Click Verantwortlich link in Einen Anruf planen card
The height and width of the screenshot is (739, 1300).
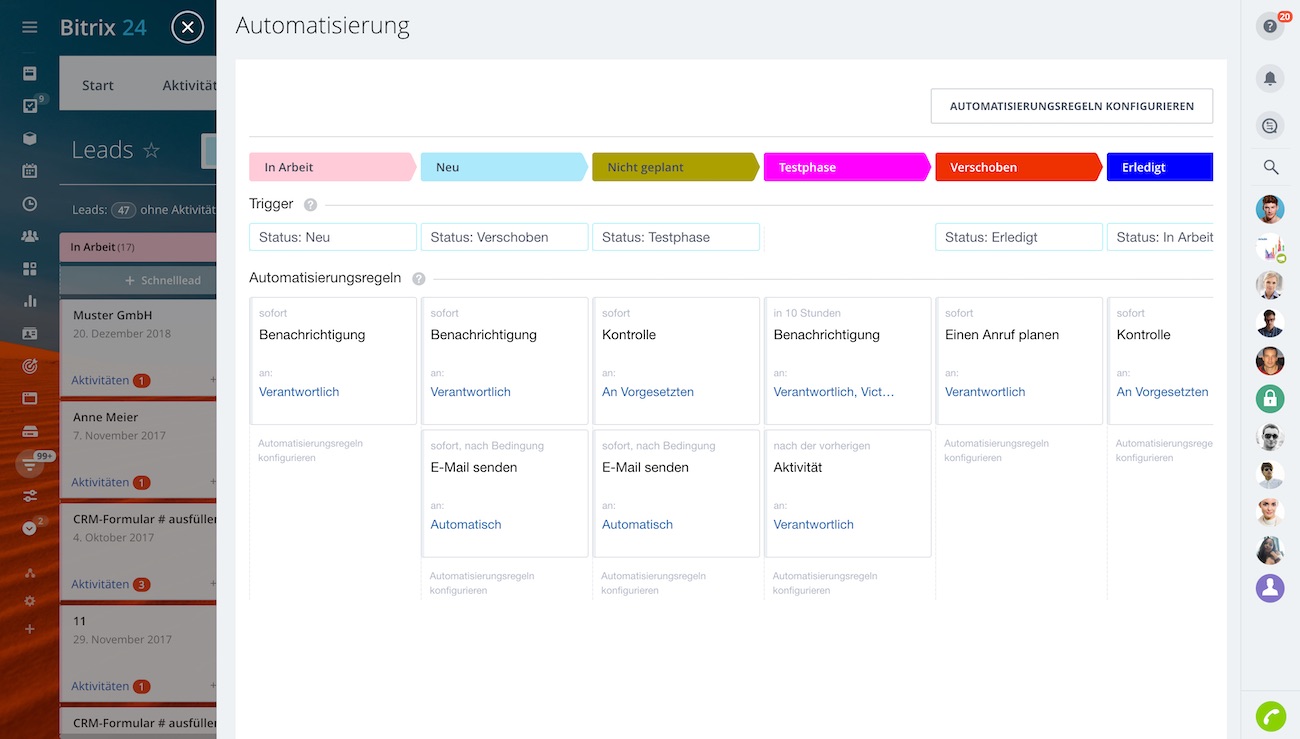pos(985,392)
